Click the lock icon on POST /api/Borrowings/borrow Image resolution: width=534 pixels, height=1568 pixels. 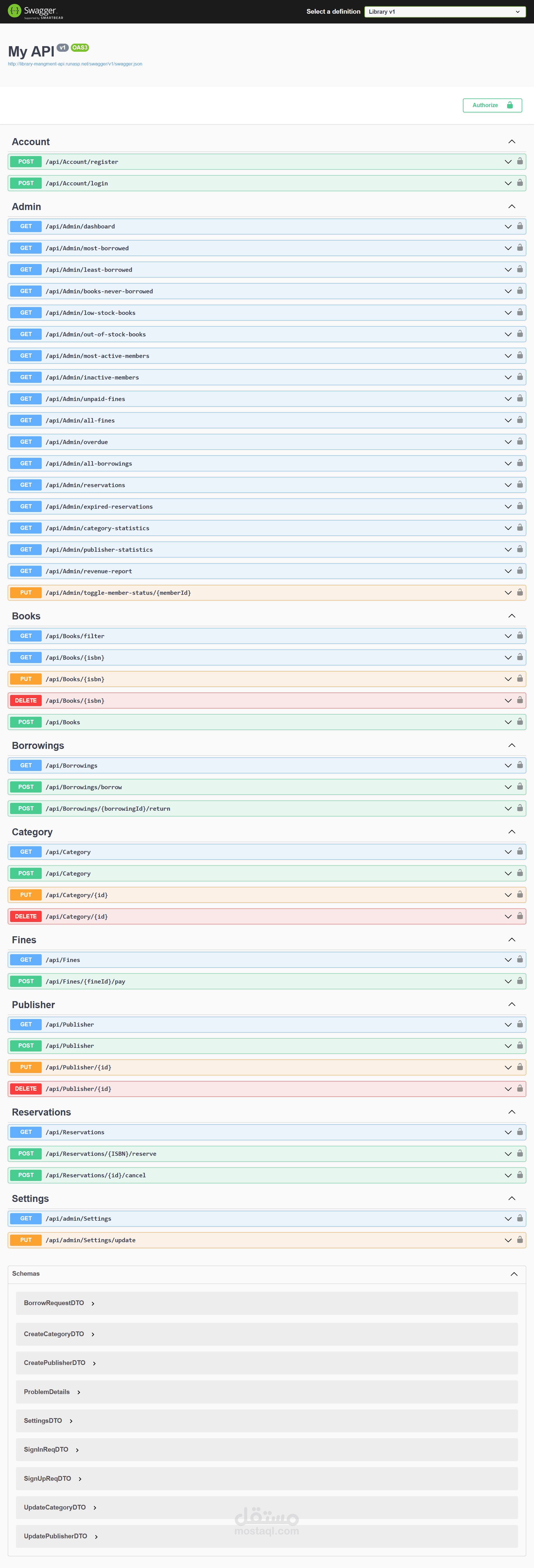click(519, 786)
